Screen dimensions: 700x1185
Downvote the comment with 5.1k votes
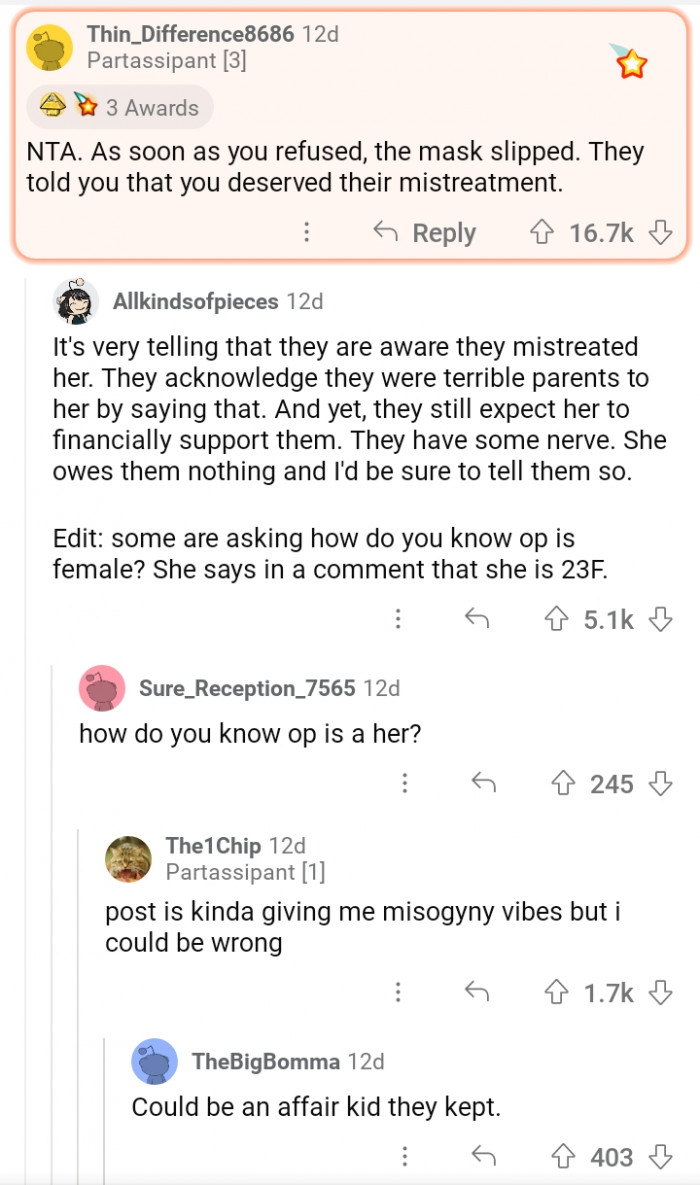pyautogui.click(x=660, y=620)
